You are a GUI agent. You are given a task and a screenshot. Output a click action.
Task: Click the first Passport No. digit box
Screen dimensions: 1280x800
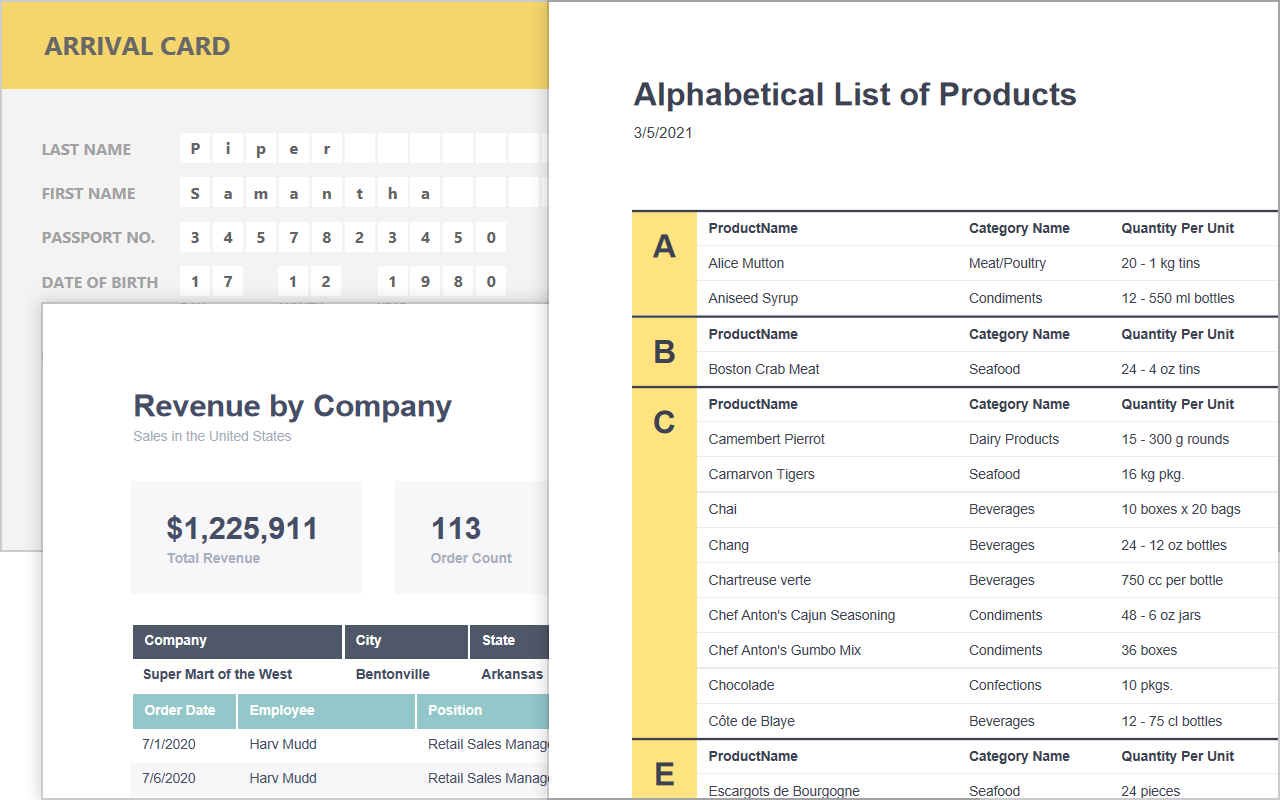[x=195, y=237]
